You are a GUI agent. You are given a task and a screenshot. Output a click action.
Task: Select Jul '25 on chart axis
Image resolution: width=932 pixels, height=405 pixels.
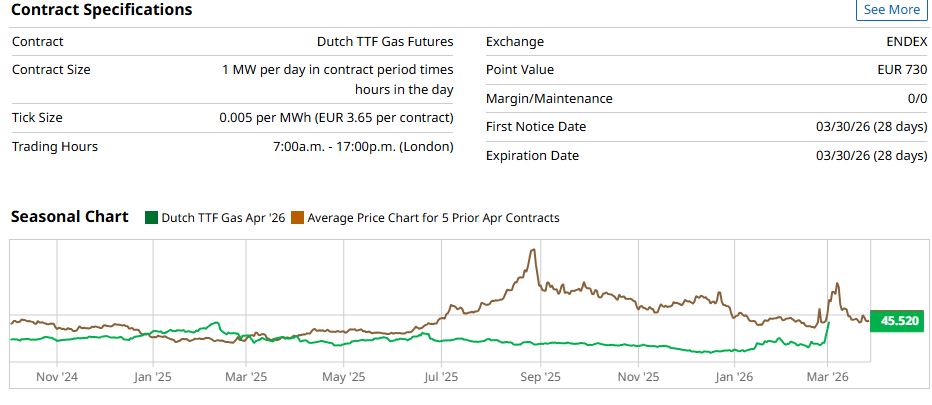pyautogui.click(x=441, y=377)
